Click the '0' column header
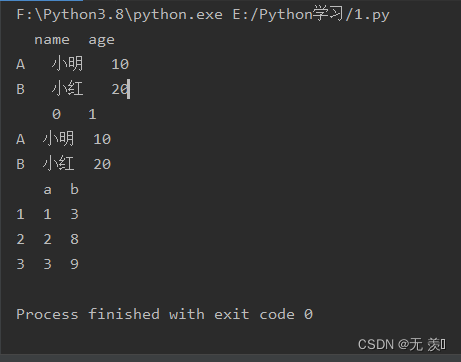461x362 pixels. tap(56, 114)
